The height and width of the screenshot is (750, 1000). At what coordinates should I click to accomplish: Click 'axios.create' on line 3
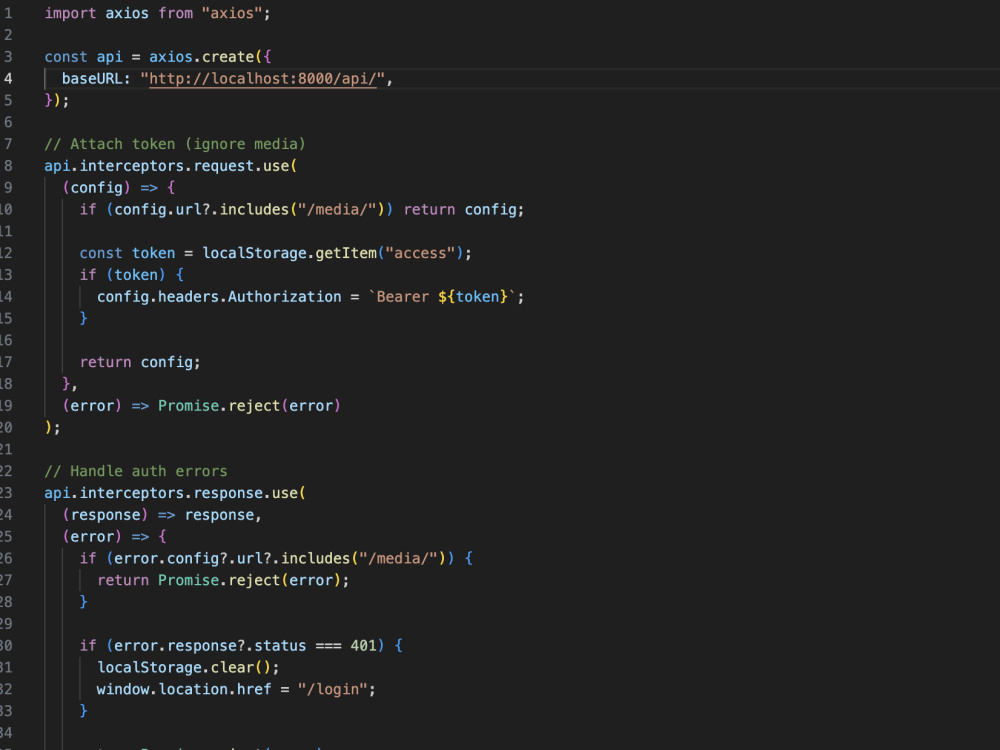pos(202,57)
